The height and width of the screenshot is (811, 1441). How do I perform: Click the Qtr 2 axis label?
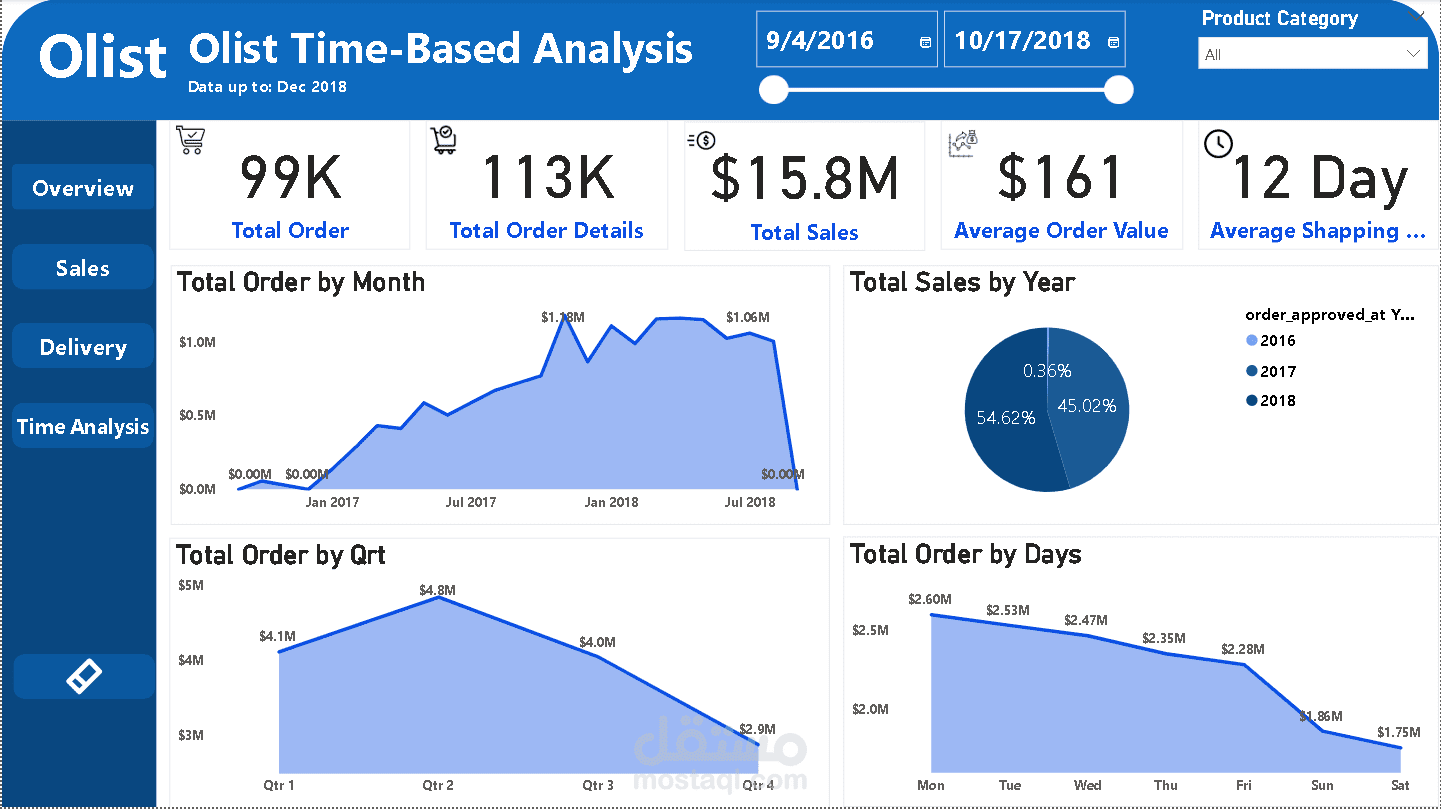438,786
